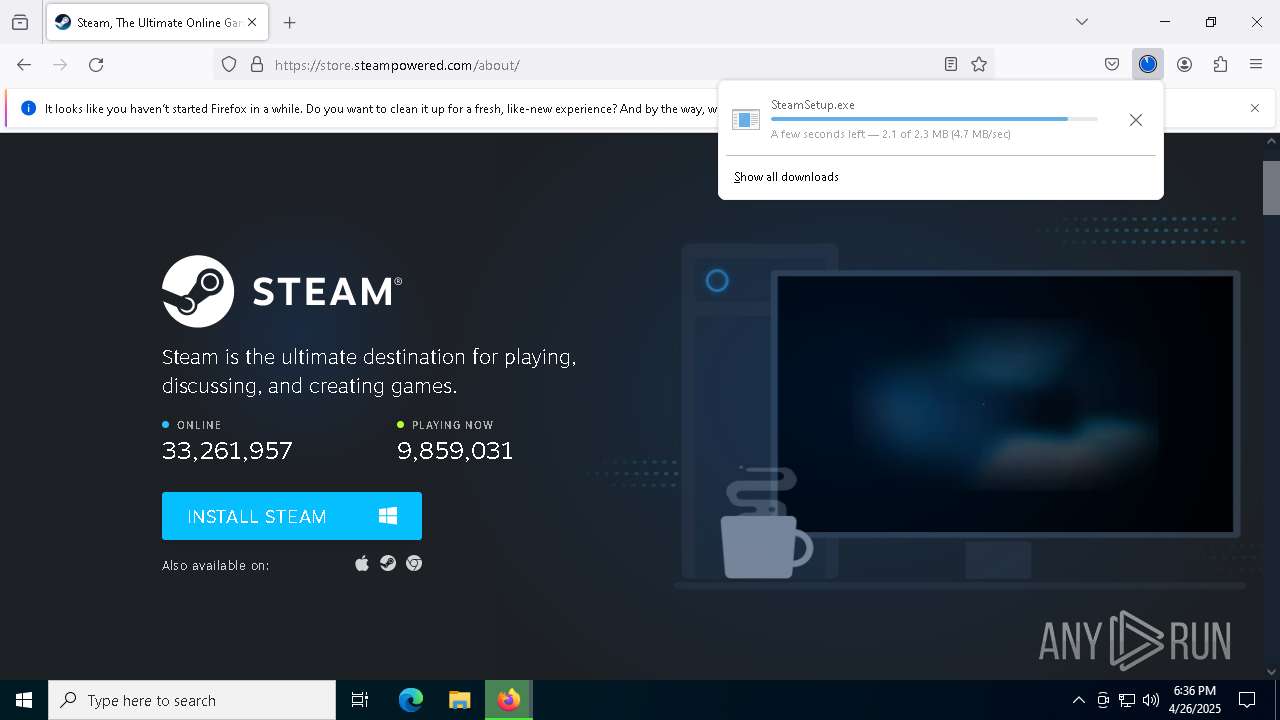The width and height of the screenshot is (1280, 720).
Task: Open Firefox application menu
Action: tap(1256, 65)
